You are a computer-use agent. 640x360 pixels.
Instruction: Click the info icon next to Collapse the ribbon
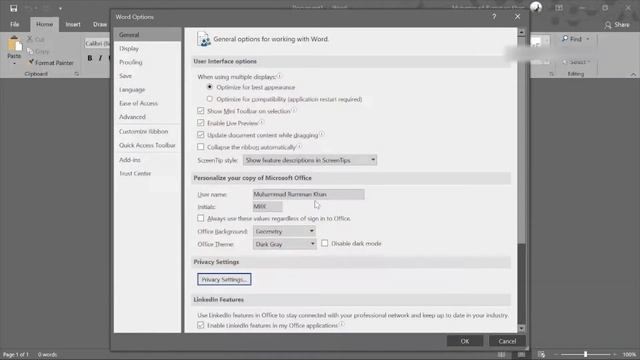(x=300, y=146)
